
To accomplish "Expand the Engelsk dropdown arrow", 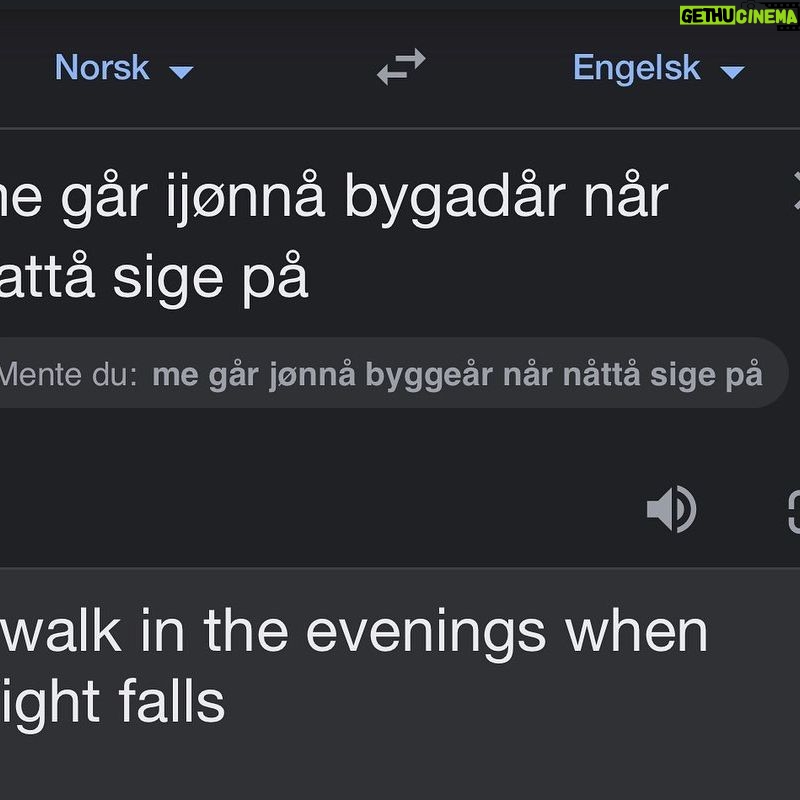I will tap(732, 71).
